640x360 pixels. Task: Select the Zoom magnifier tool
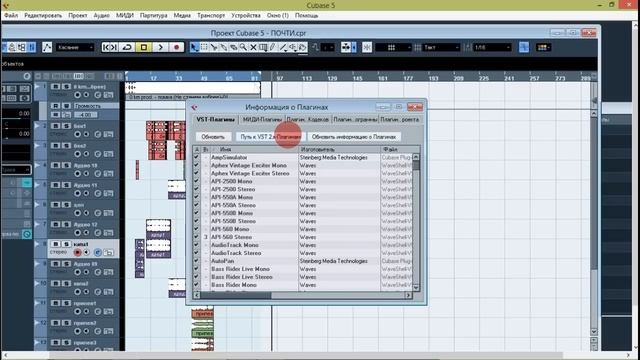pos(243,47)
